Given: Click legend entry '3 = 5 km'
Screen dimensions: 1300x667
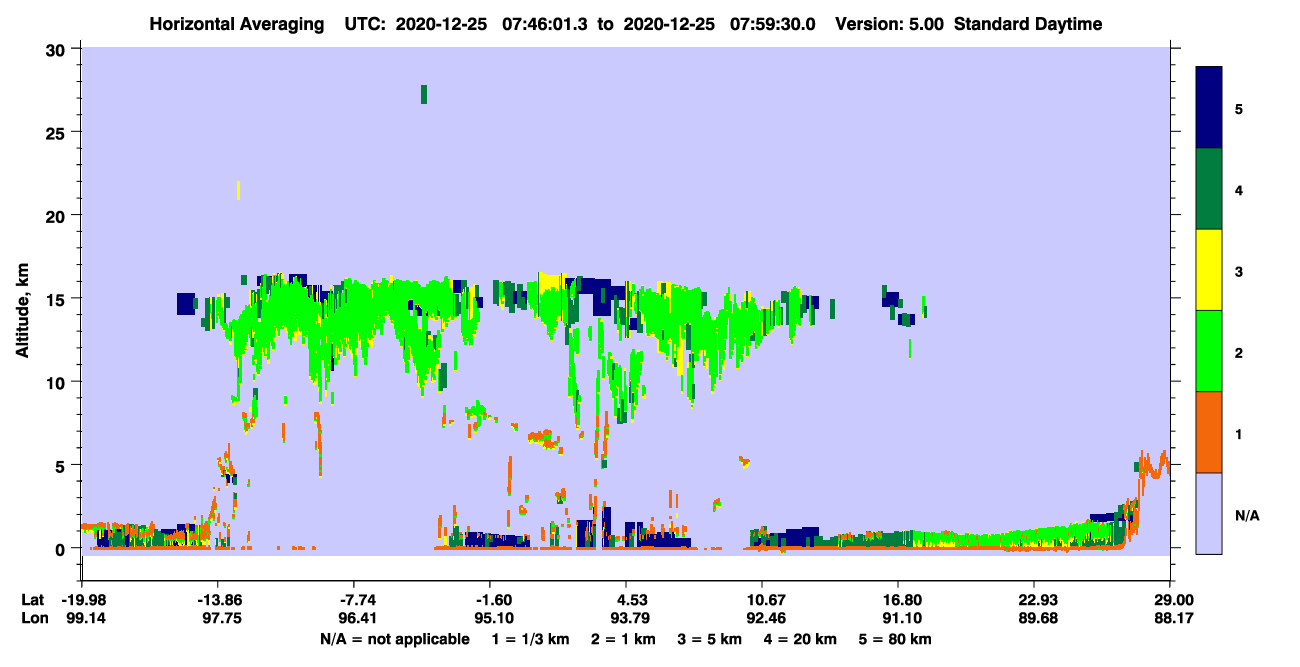Looking at the screenshot, I should [711, 639].
